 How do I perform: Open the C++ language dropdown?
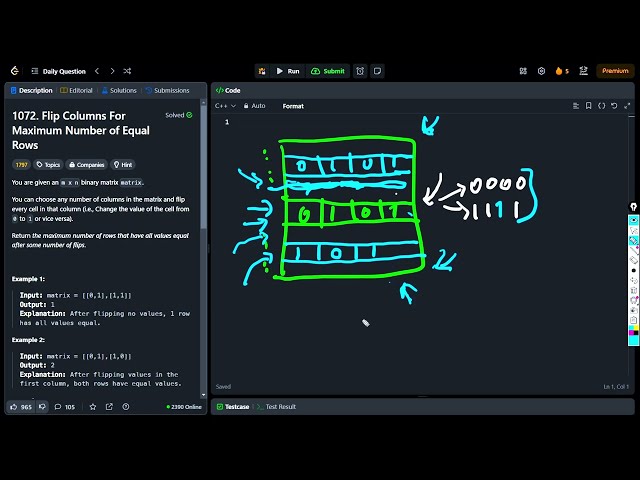point(225,105)
